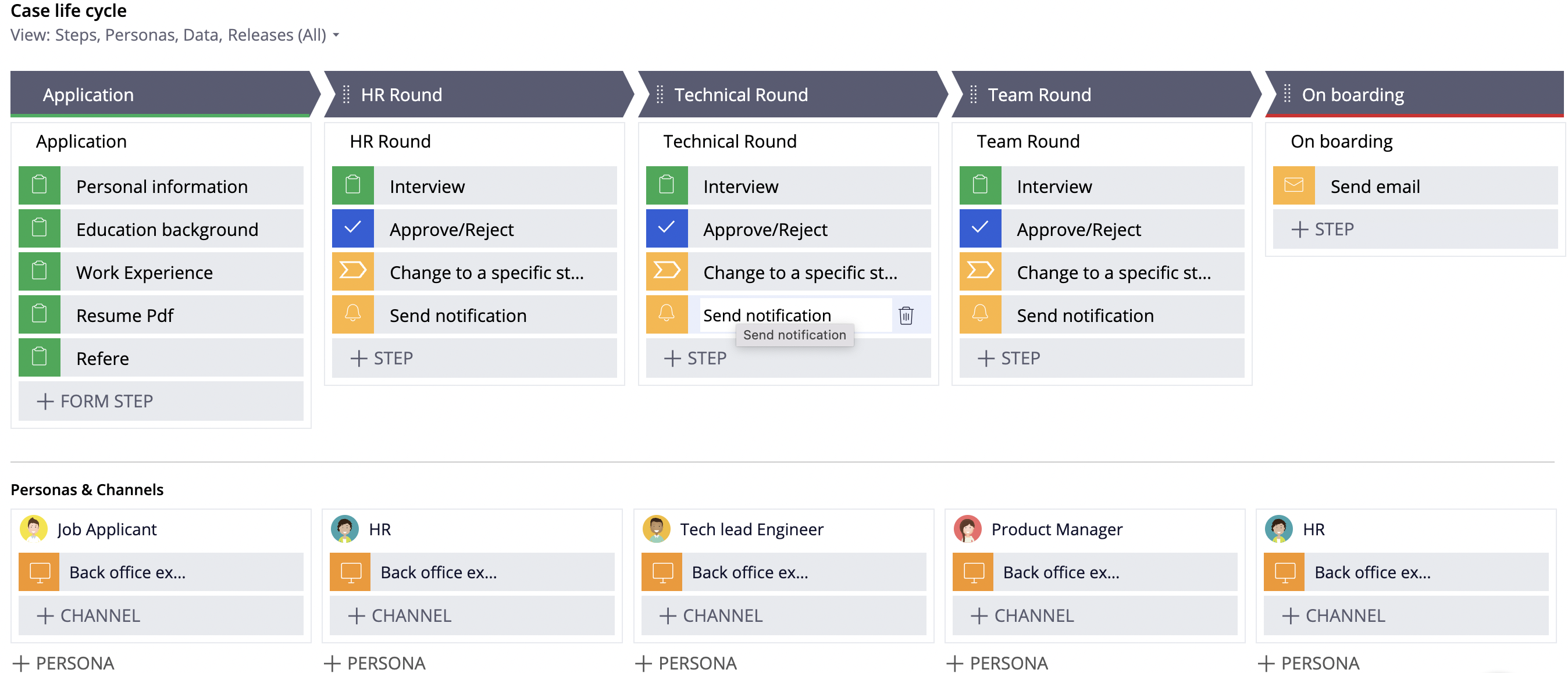This screenshot has height=673, width=1568.
Task: Delete the Technical Round Send notification step
Action: 906,315
